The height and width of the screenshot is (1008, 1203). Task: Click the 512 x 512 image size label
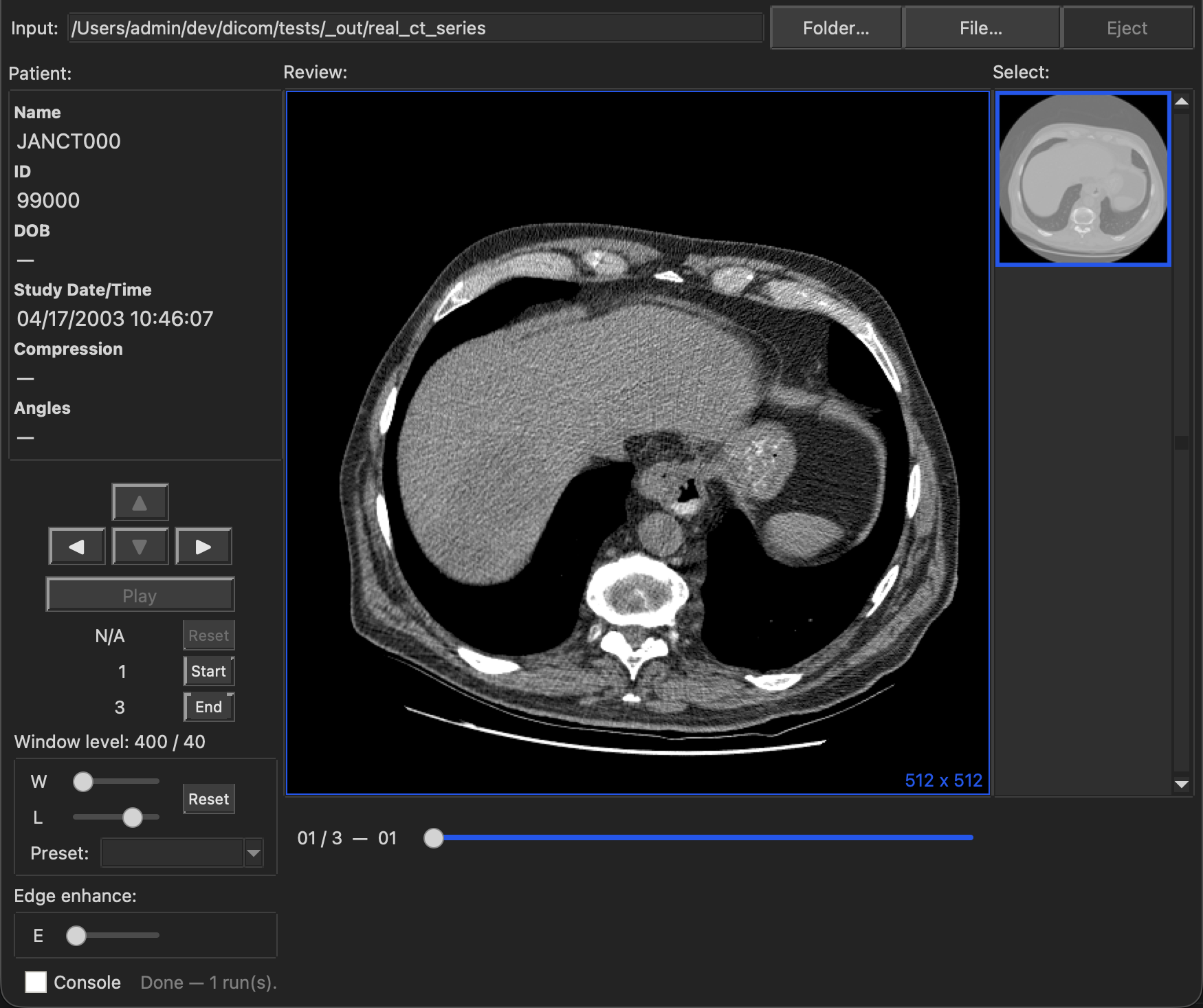[x=943, y=780]
